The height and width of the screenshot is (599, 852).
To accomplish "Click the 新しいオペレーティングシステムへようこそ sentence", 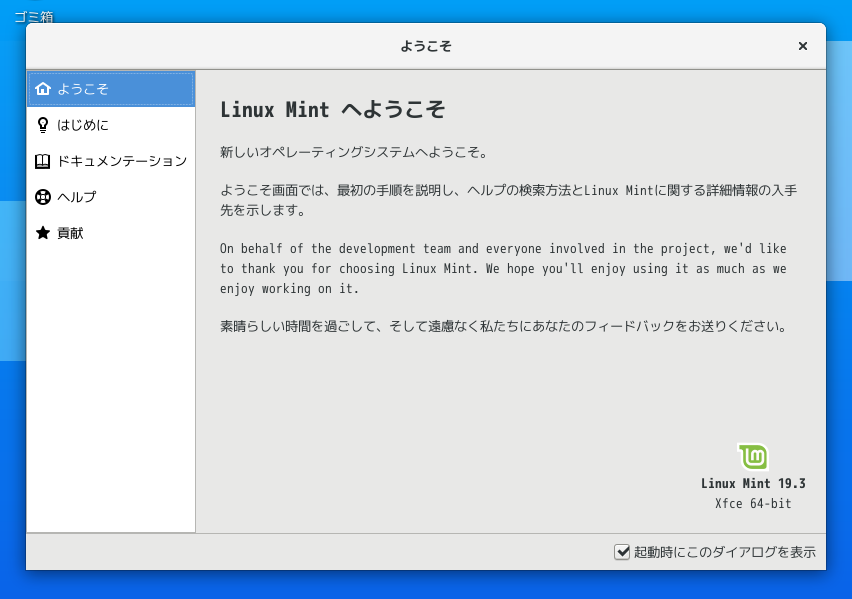I will tap(354, 152).
